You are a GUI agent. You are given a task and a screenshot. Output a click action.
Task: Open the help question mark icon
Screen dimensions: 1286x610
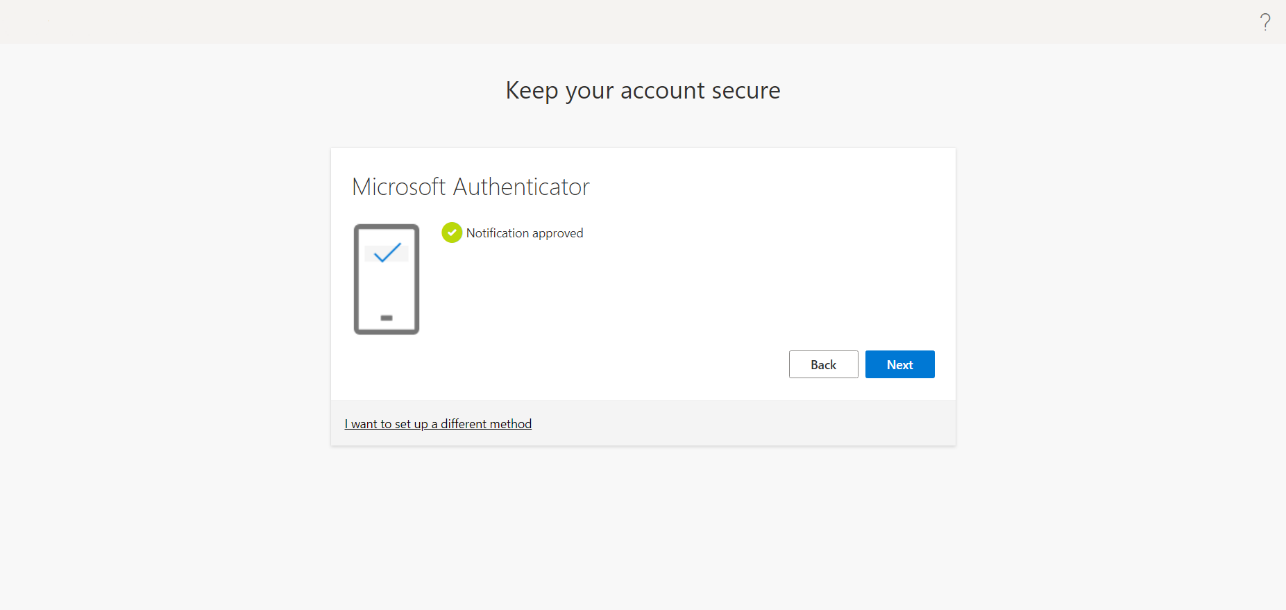(x=1265, y=22)
